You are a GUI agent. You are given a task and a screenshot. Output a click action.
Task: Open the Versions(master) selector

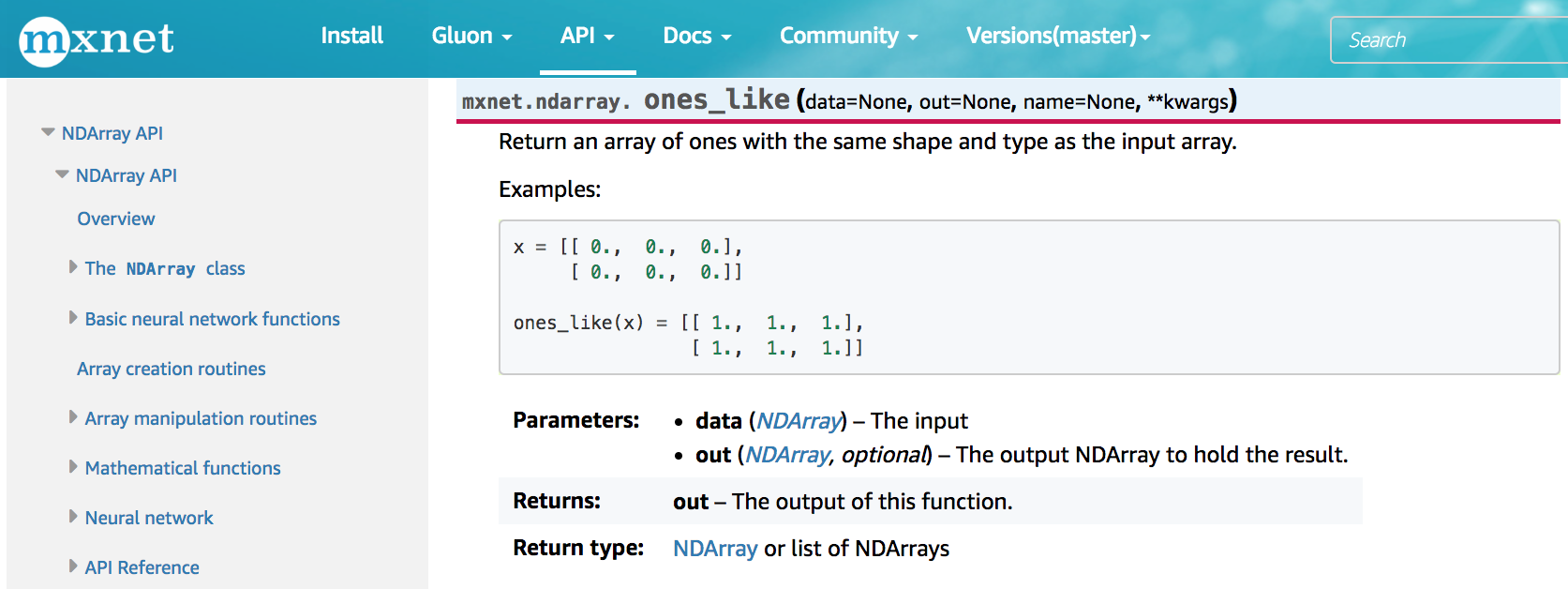1057,36
